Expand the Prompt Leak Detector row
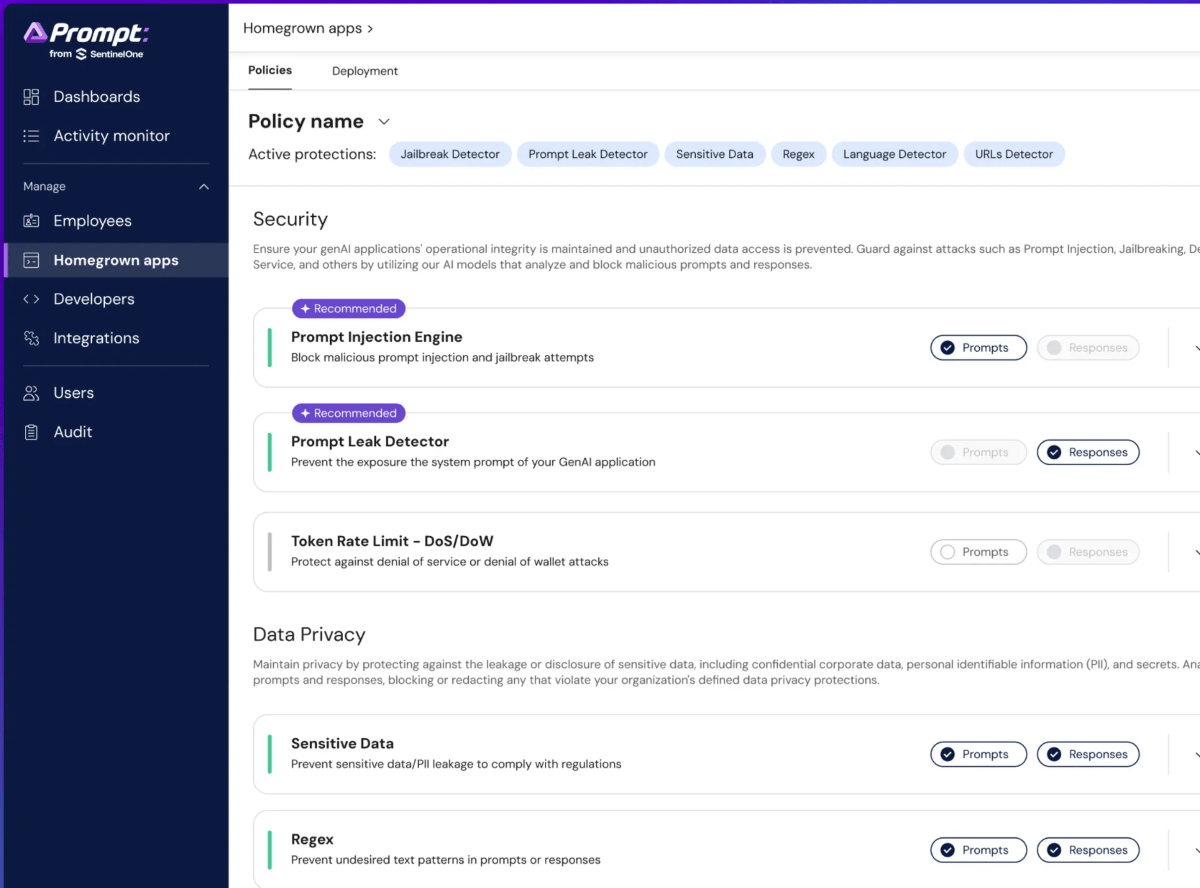The height and width of the screenshot is (888, 1200). coord(1196,452)
